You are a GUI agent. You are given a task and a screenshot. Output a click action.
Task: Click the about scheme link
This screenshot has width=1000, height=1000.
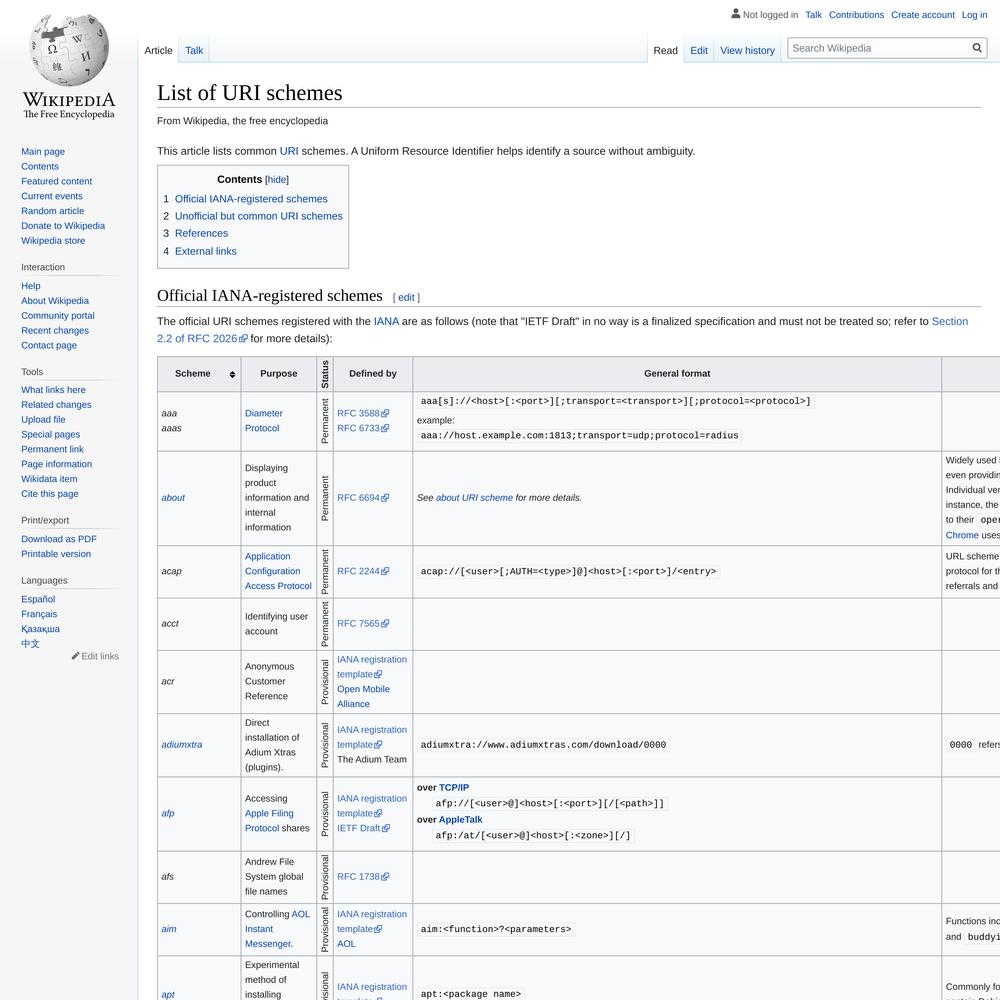[173, 497]
